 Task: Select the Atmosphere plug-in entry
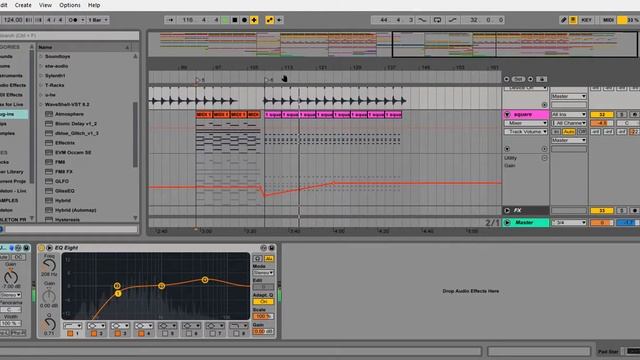[69, 114]
